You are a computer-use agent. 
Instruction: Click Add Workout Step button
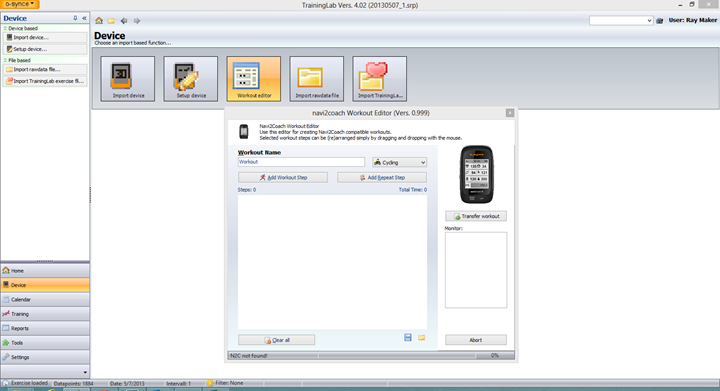283,178
